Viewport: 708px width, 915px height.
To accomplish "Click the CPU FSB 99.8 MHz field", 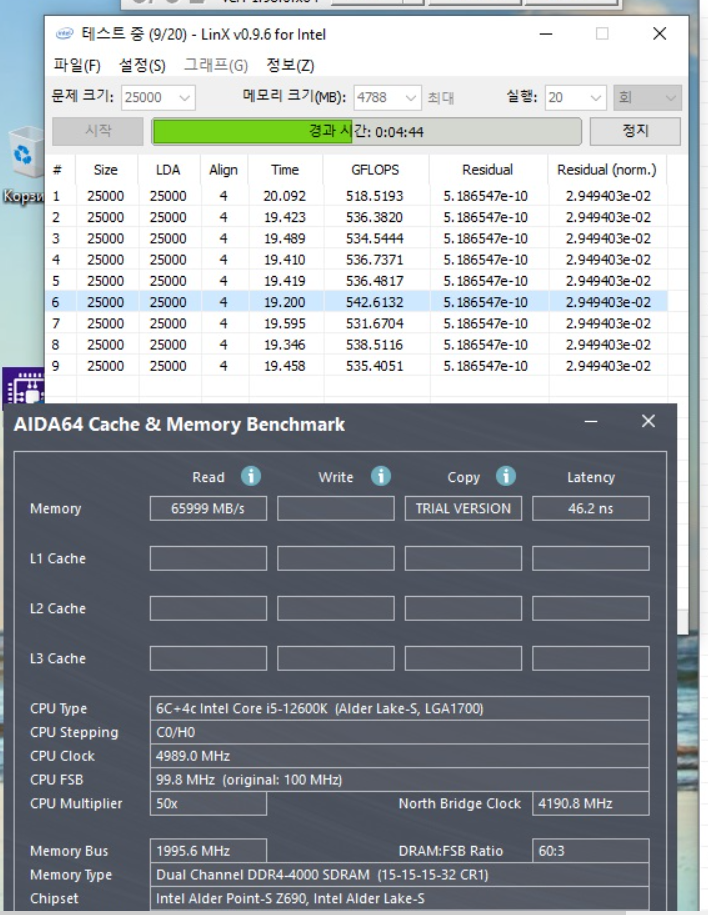I will [399, 780].
